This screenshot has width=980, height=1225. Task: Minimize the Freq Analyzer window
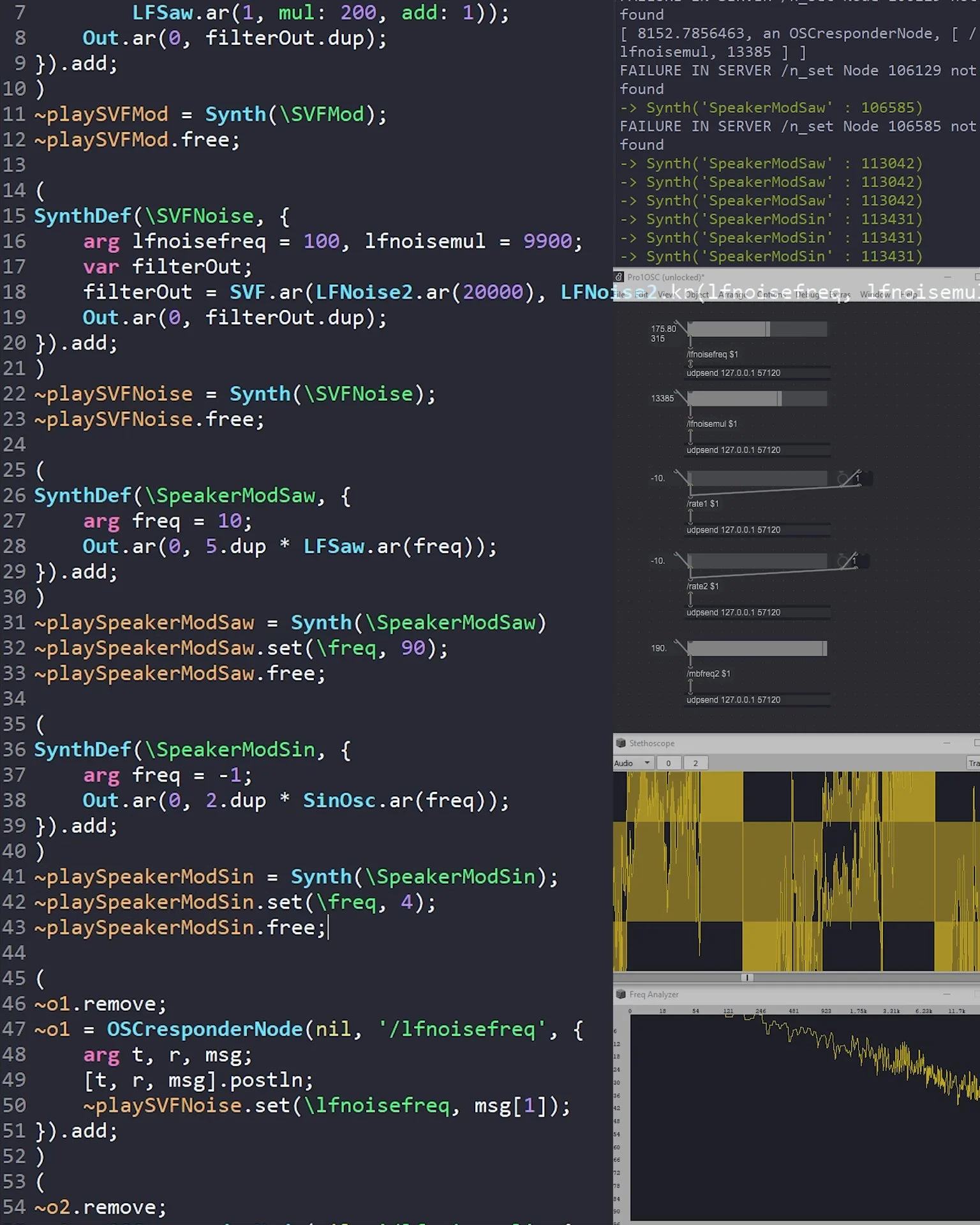click(x=947, y=995)
